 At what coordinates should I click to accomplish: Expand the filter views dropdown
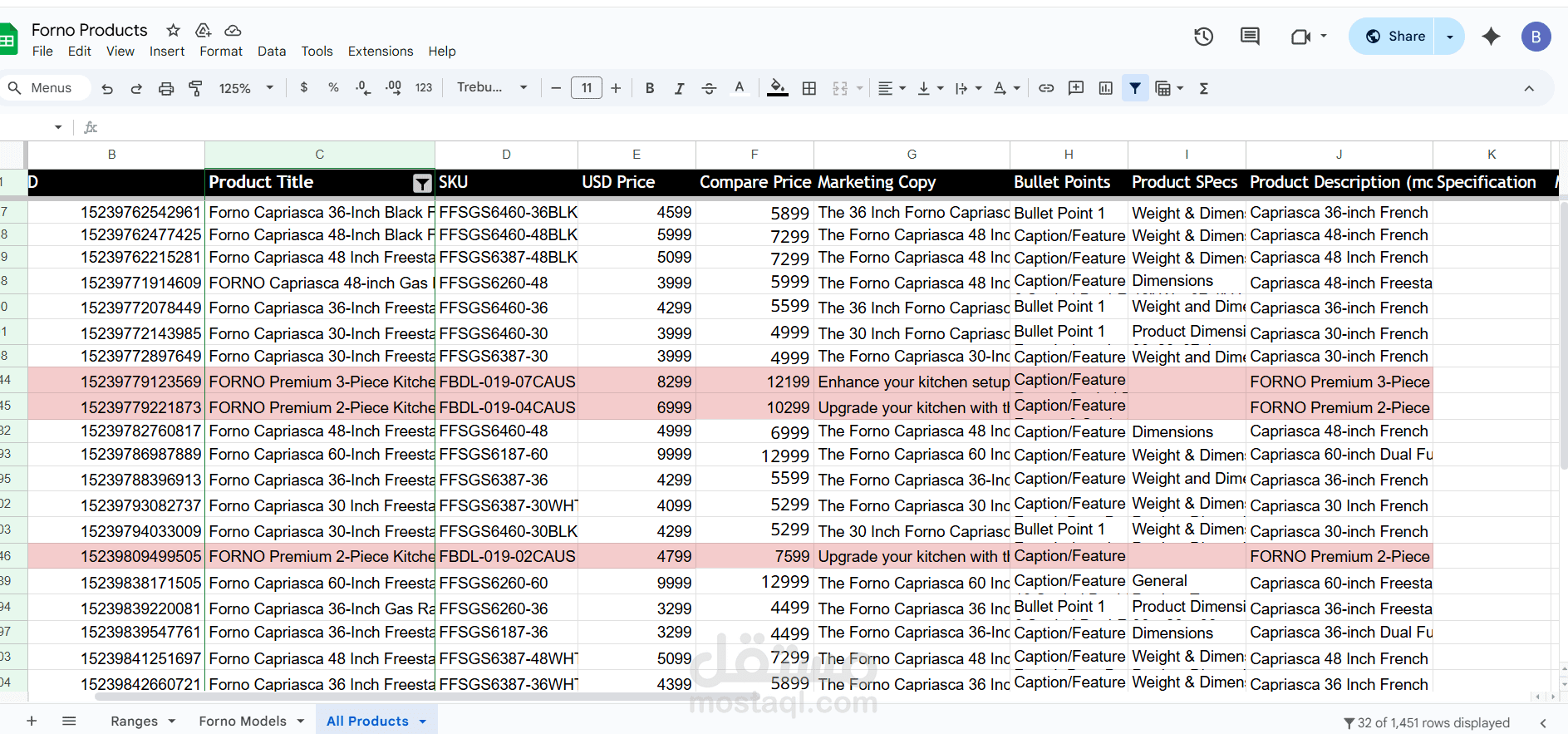coord(1179,88)
